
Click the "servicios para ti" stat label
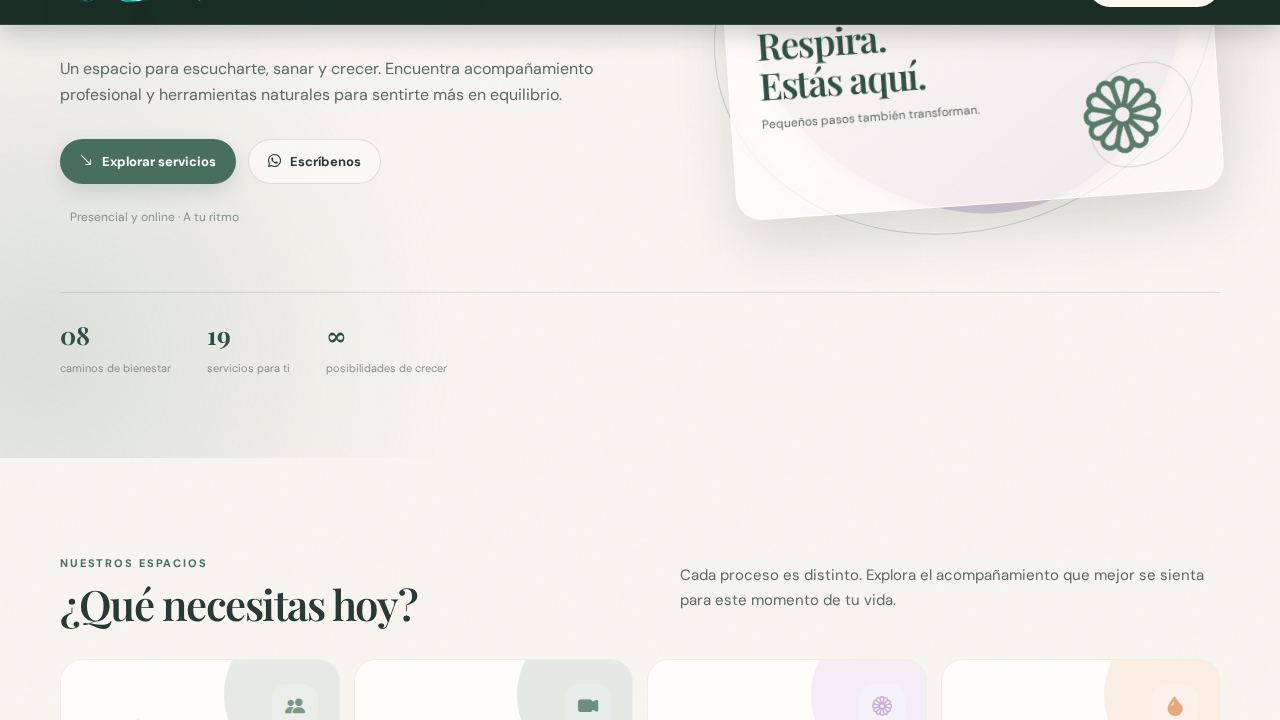click(248, 368)
